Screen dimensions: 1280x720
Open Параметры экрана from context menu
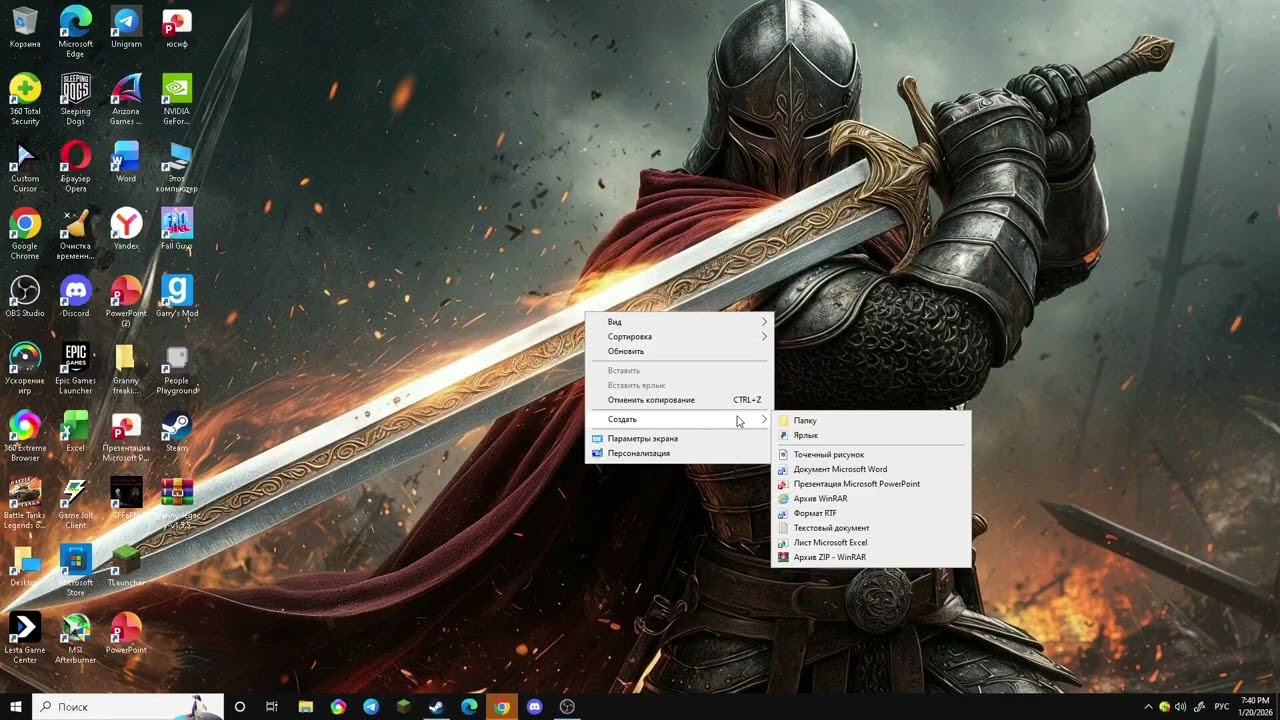click(x=679, y=438)
